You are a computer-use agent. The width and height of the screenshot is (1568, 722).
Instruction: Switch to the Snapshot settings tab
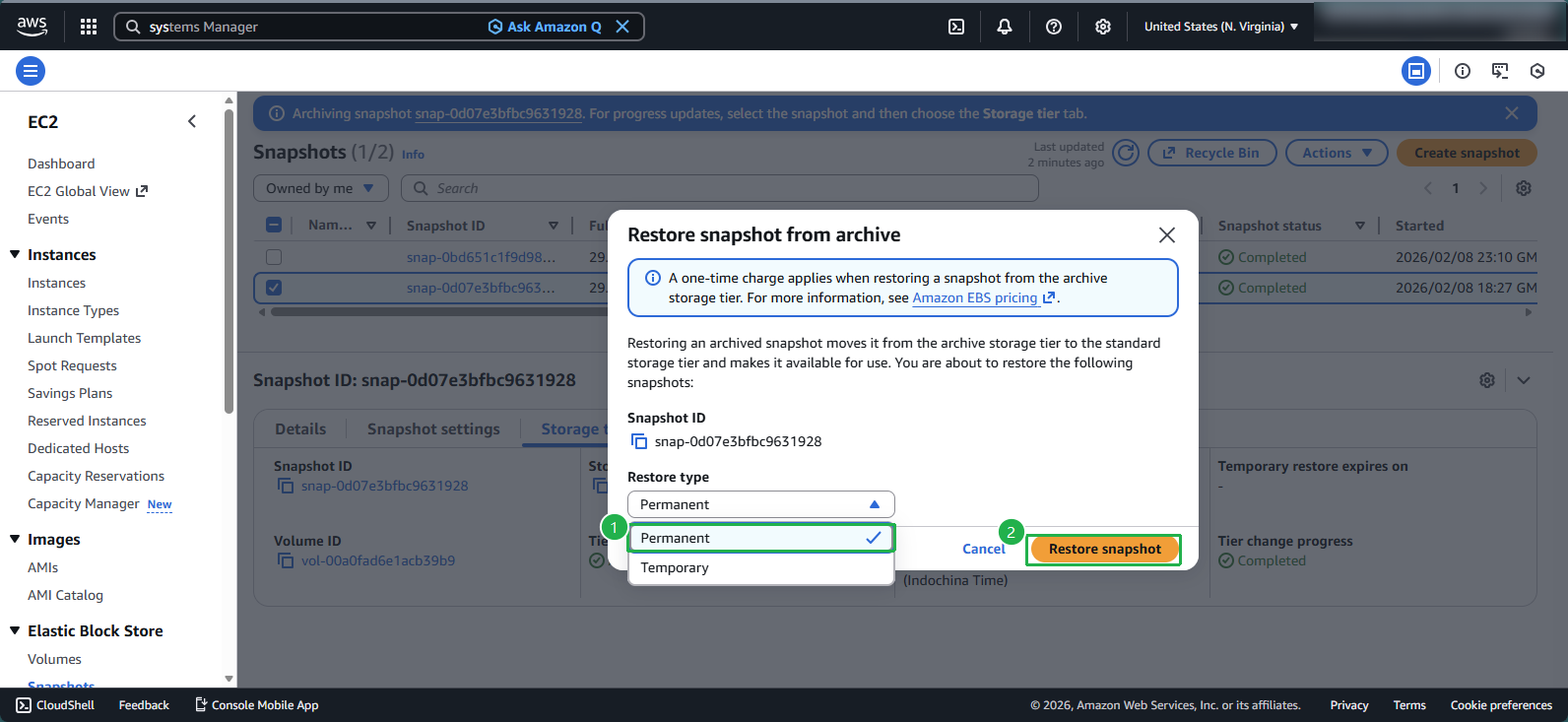tap(433, 429)
